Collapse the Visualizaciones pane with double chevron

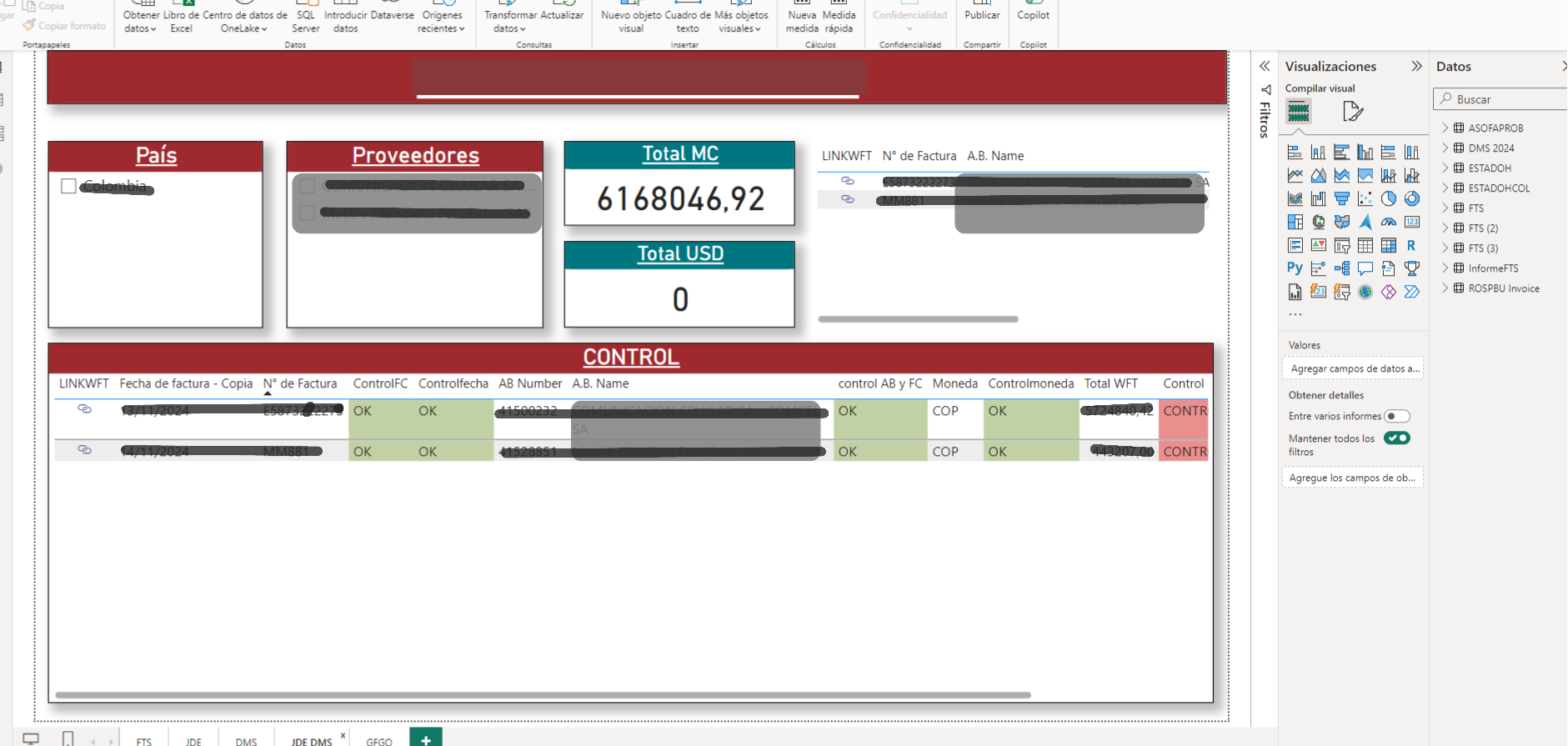(1416, 66)
